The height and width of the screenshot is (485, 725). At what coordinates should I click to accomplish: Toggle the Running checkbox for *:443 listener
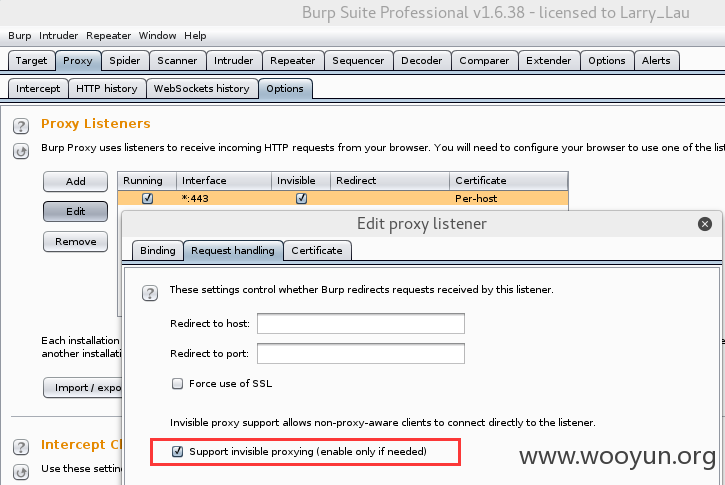coord(147,198)
